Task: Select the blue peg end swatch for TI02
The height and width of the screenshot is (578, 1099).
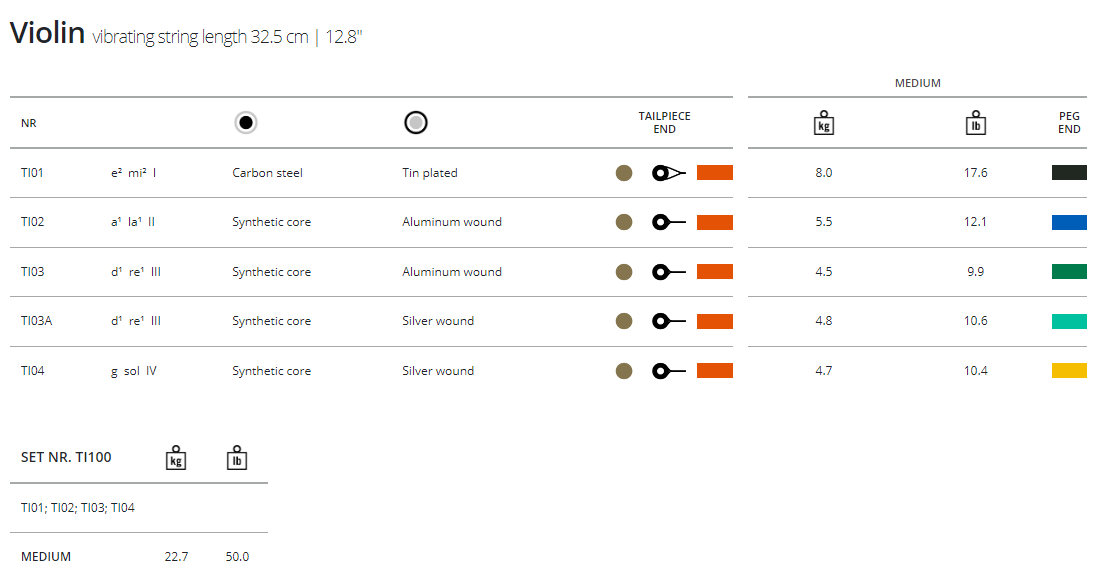Action: pos(1069,222)
